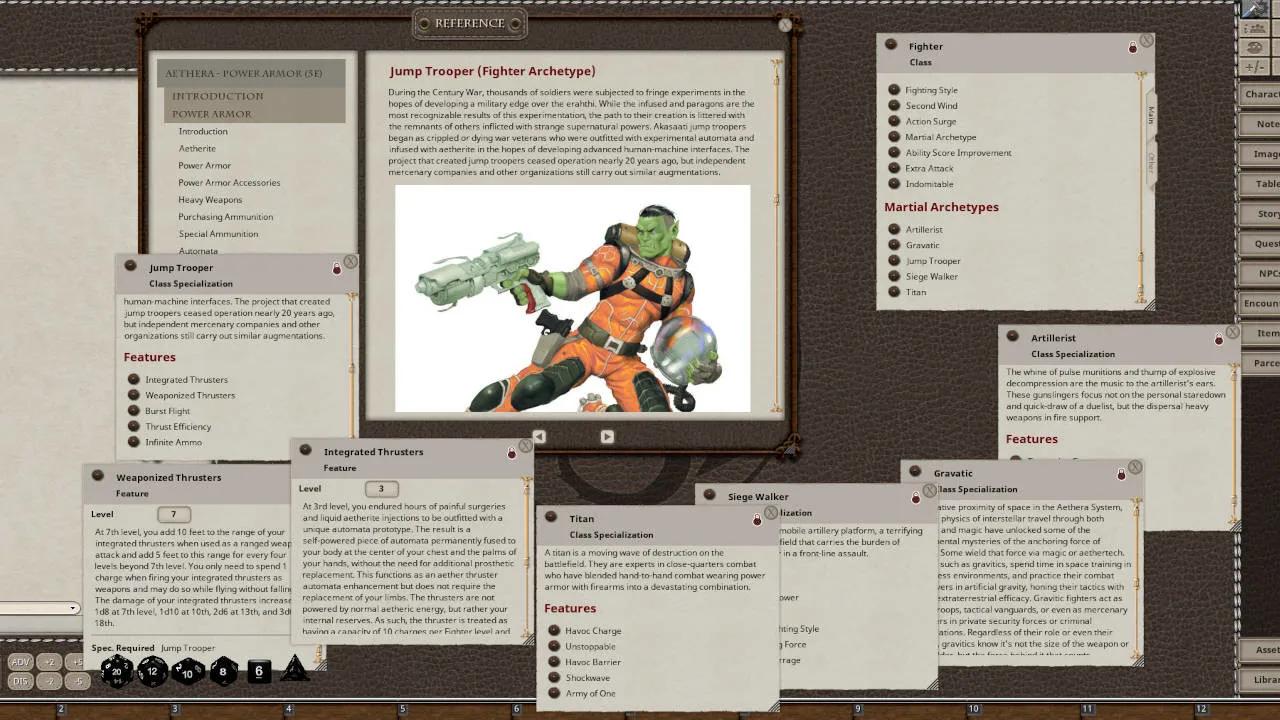Image resolution: width=1280 pixels, height=720 pixels.
Task: Click the reference page content scrollbar
Action: 775,235
